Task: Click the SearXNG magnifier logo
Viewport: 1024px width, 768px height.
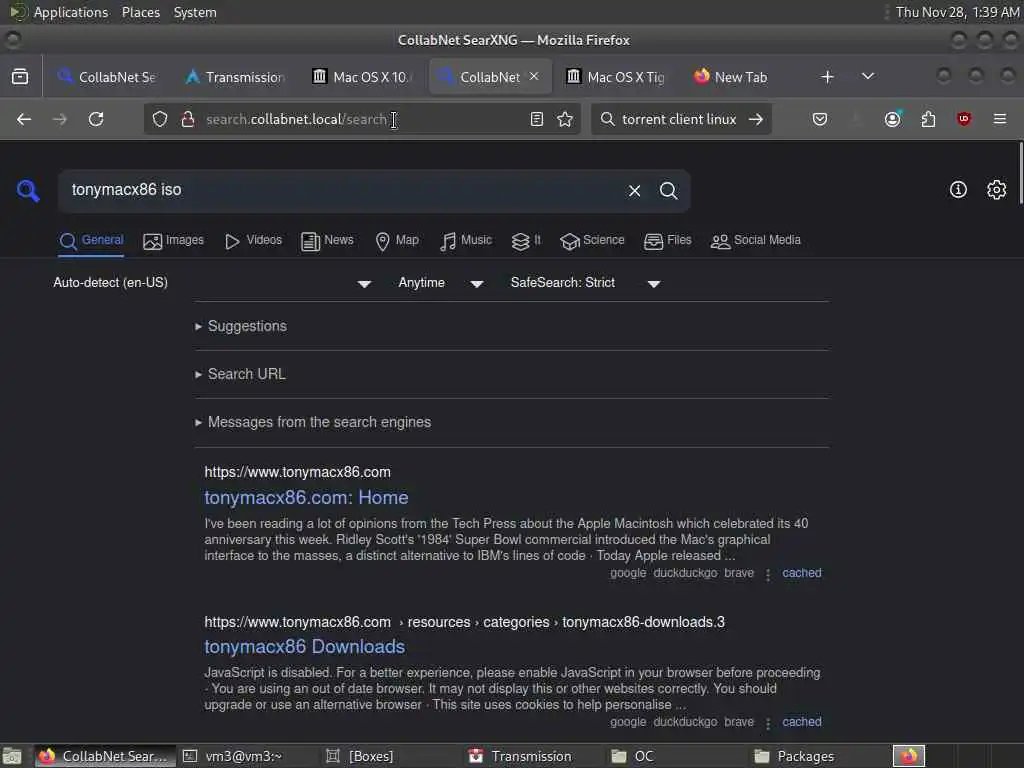Action: coord(28,191)
